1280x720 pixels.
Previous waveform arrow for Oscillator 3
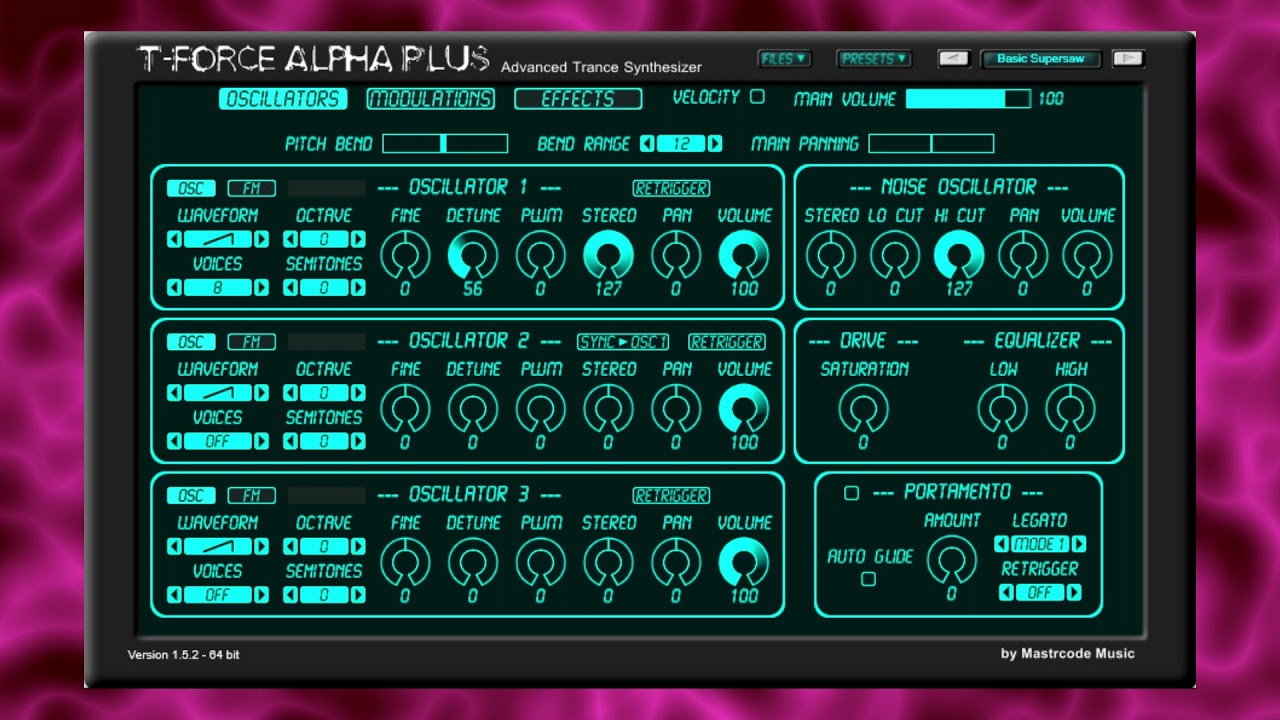(x=175, y=547)
